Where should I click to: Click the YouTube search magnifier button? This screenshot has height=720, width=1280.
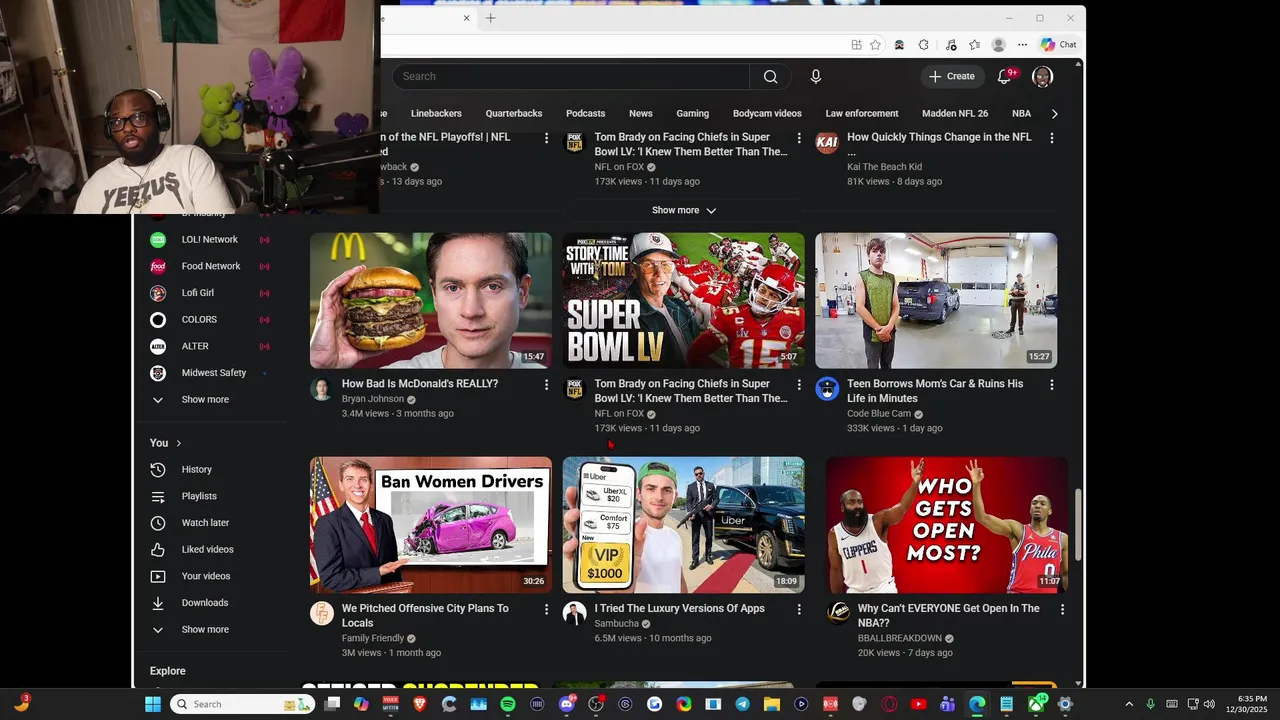coord(770,76)
